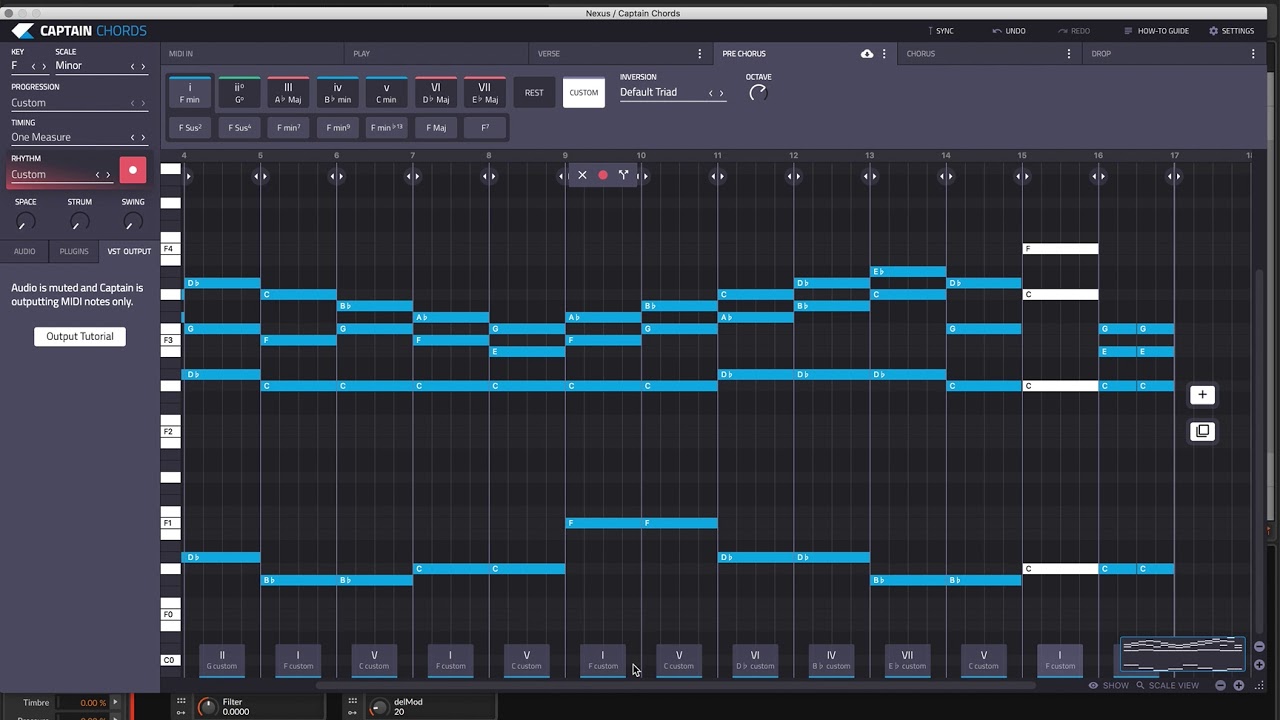Viewport: 1280px width, 720px height.
Task: Click the red record dot in chord popup
Action: (603, 175)
